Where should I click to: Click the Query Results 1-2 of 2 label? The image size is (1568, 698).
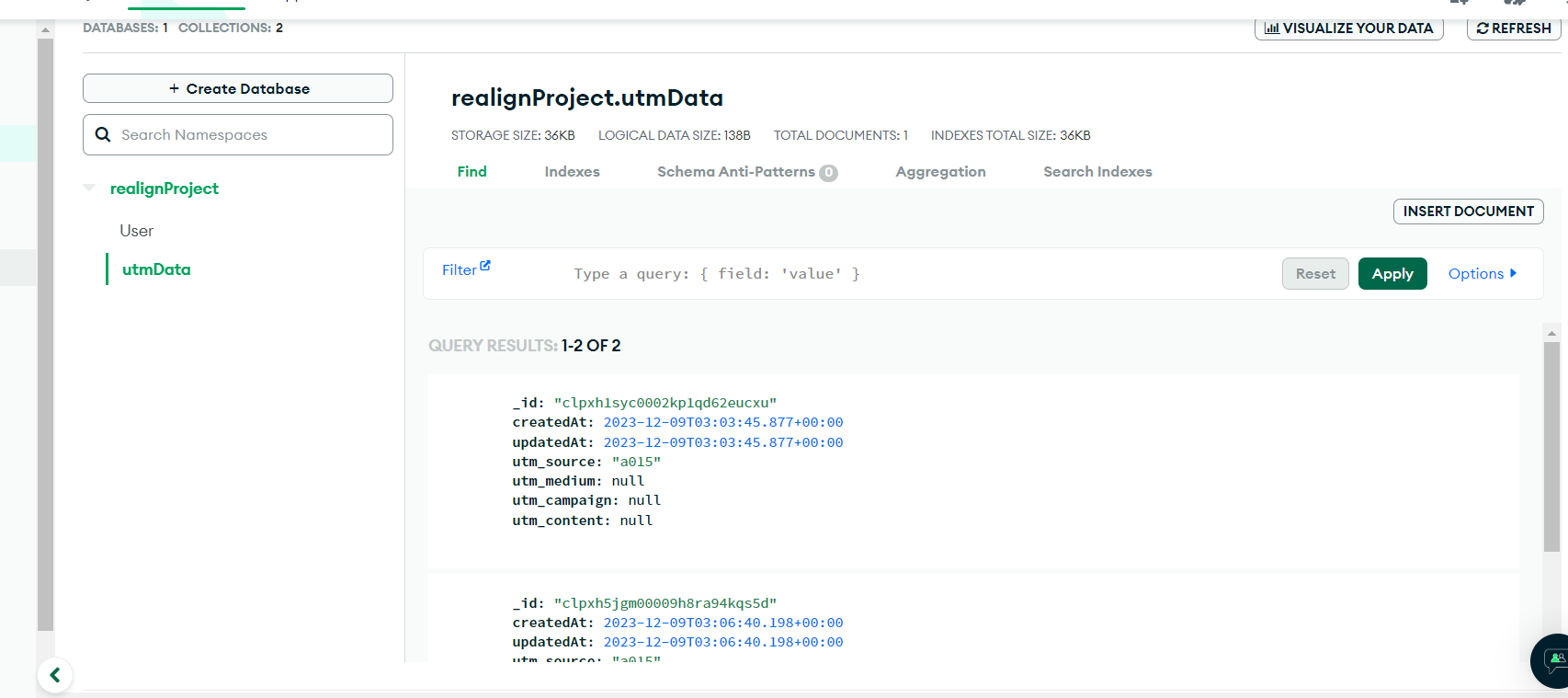pyautogui.click(x=525, y=346)
